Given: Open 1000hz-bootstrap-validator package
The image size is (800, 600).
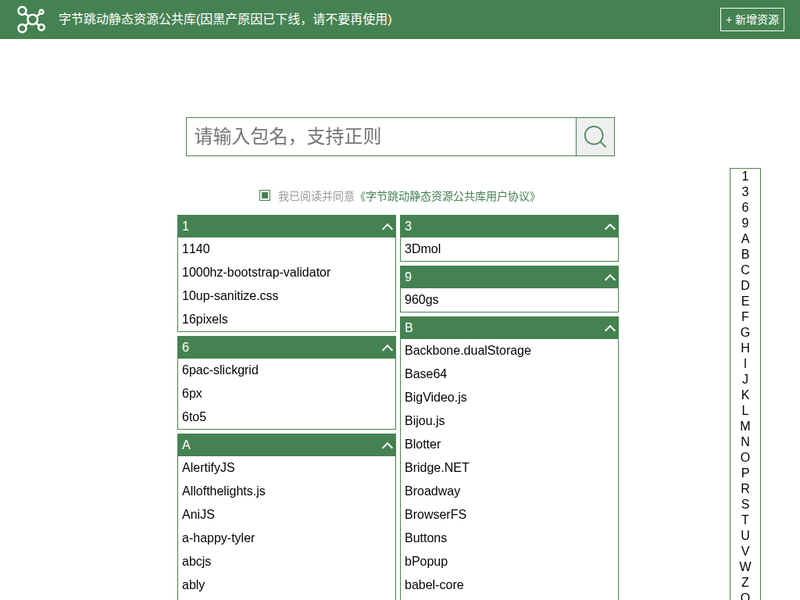Looking at the screenshot, I should [x=256, y=272].
